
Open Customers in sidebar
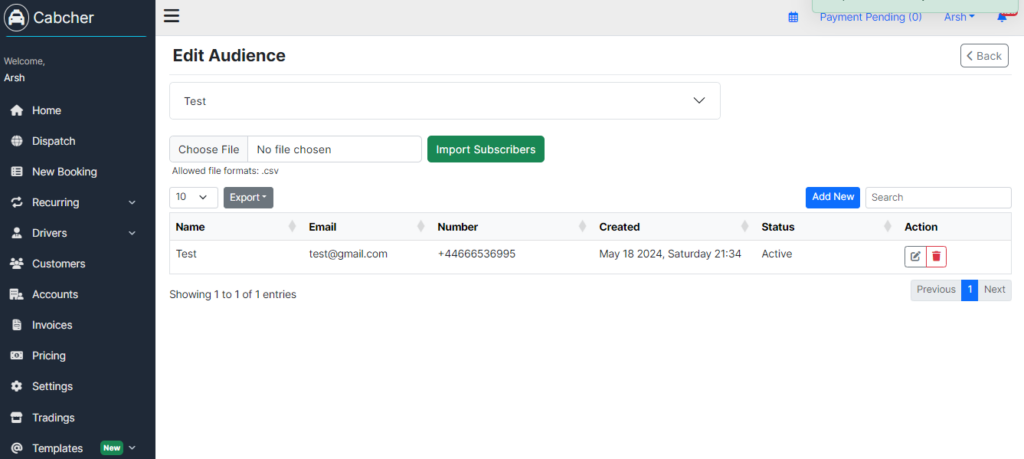click(58, 264)
